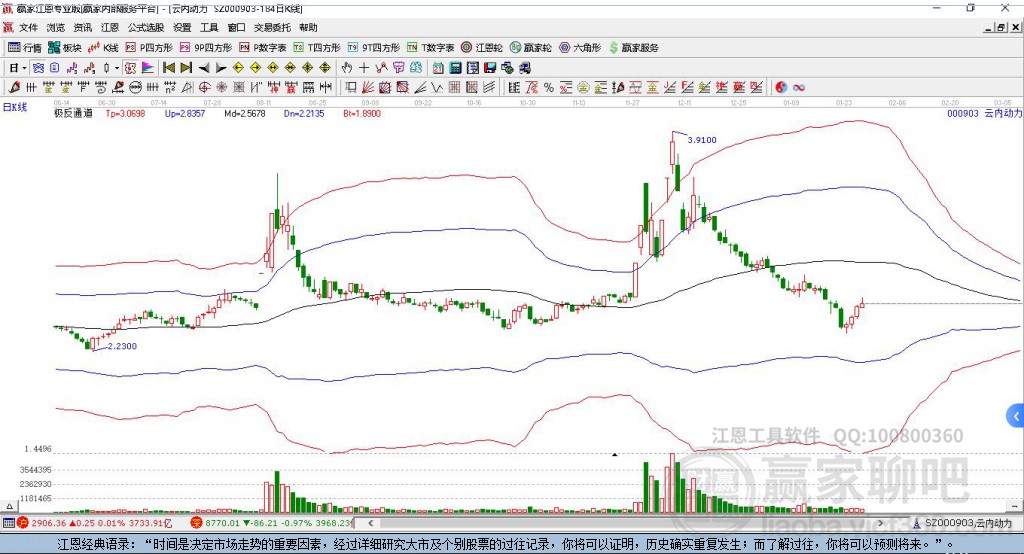Screen dimensions: 1024x554
Task: Expand the blue side panel arrow
Action: (x=1016, y=416)
